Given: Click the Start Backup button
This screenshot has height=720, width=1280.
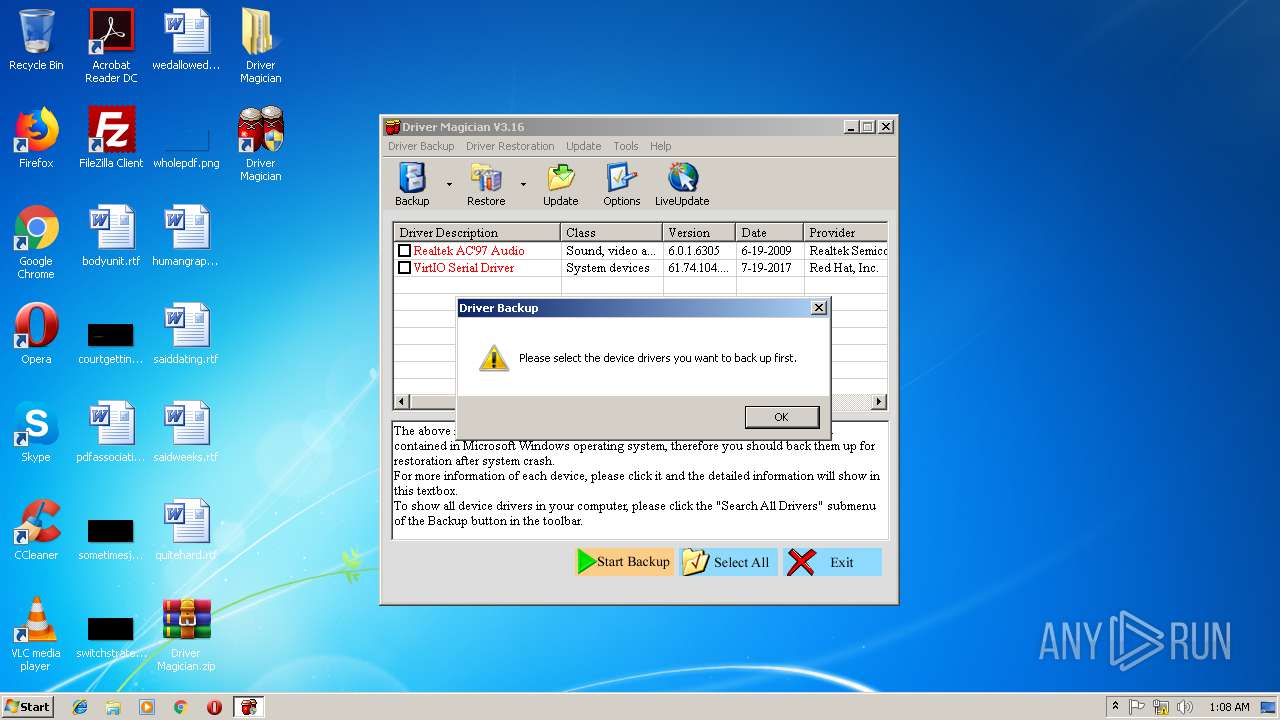Looking at the screenshot, I should [624, 562].
